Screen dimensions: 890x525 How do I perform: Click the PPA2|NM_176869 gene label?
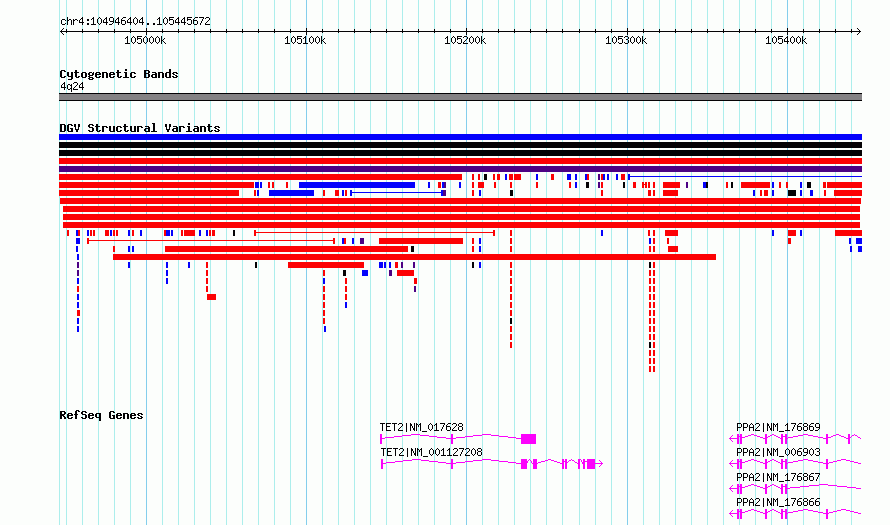point(778,427)
